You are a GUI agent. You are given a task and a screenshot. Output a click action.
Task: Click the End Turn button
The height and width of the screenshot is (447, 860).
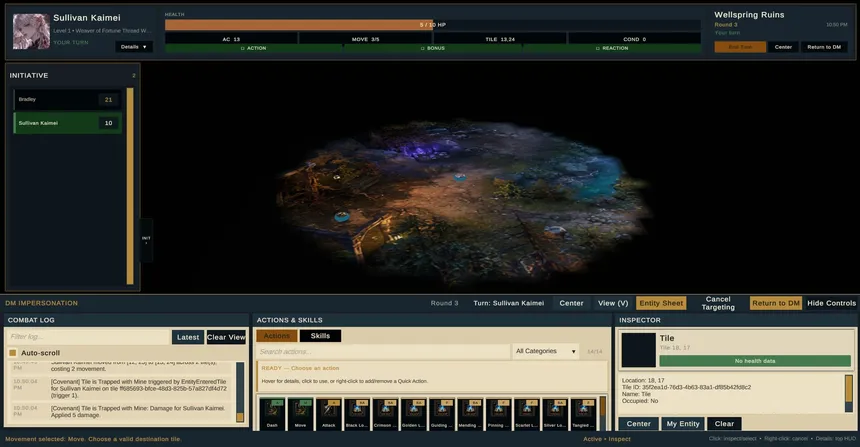740,47
